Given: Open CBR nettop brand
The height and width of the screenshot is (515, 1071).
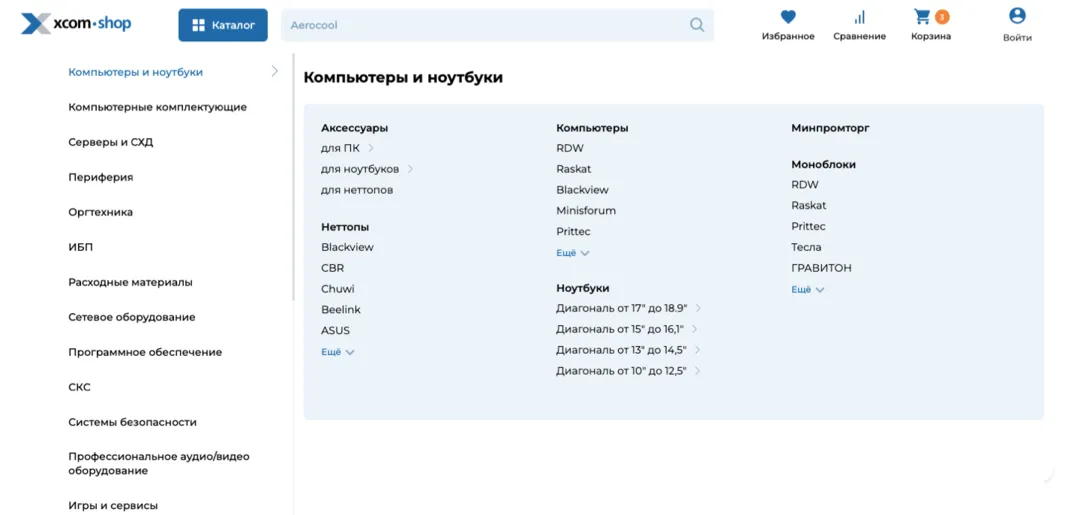Looking at the screenshot, I should coord(333,268).
